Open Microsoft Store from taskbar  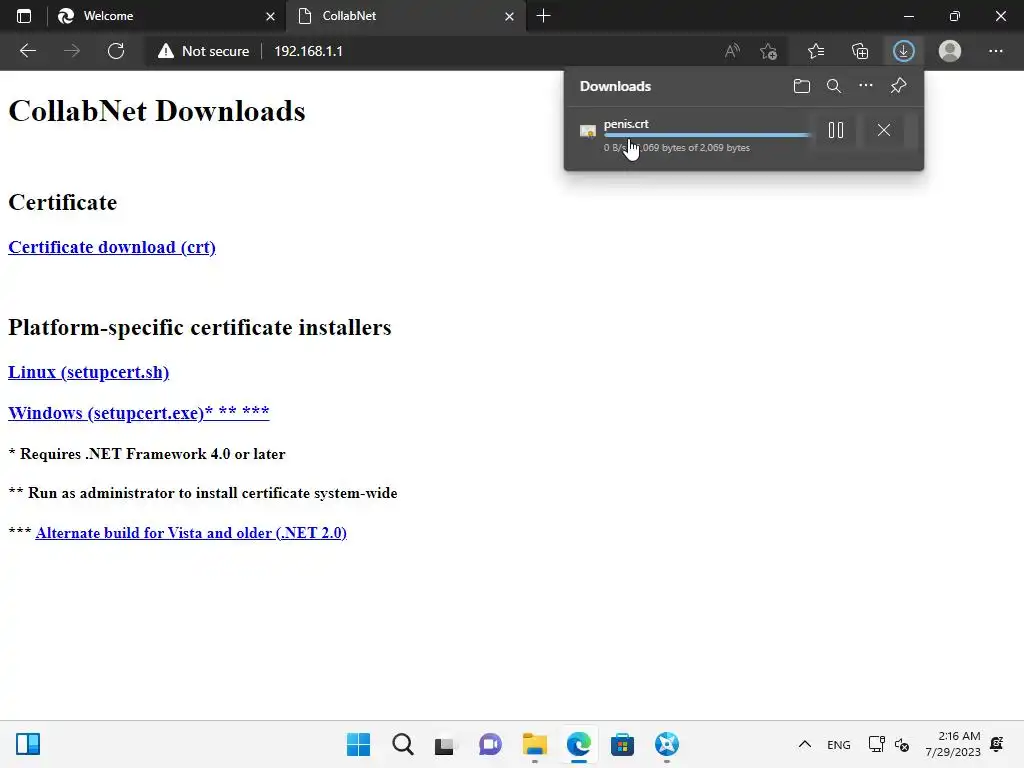click(622, 744)
